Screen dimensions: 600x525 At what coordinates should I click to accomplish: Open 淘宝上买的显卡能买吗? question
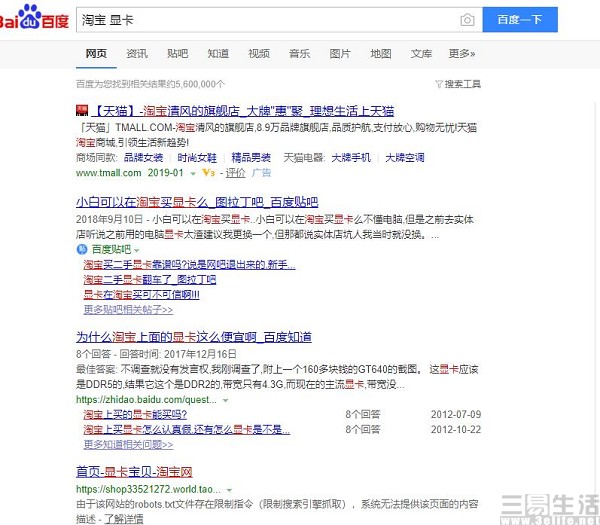[x=135, y=415]
